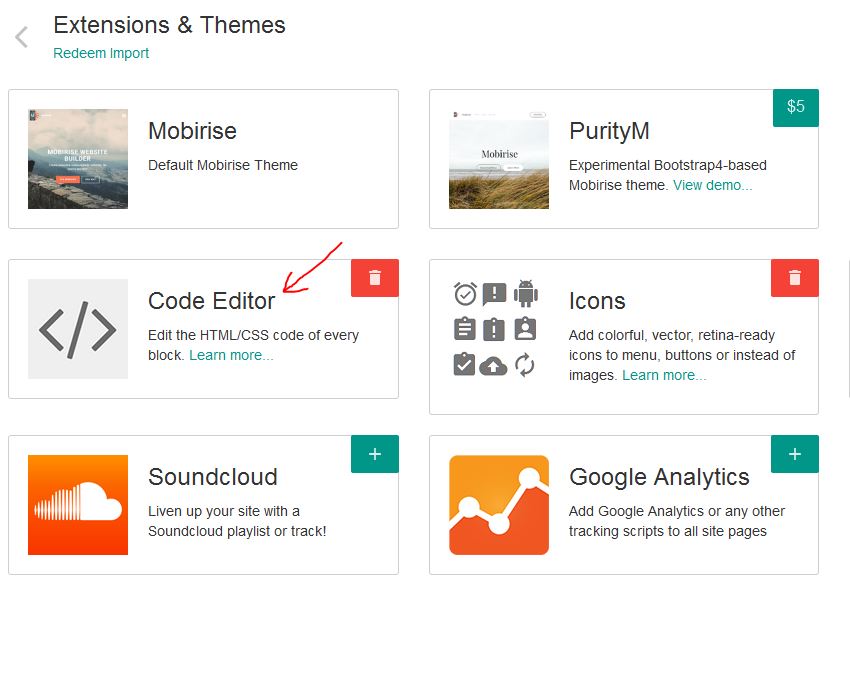The width and height of the screenshot is (850, 691).
Task: Remove the Code Editor extension via trash icon
Action: click(375, 278)
